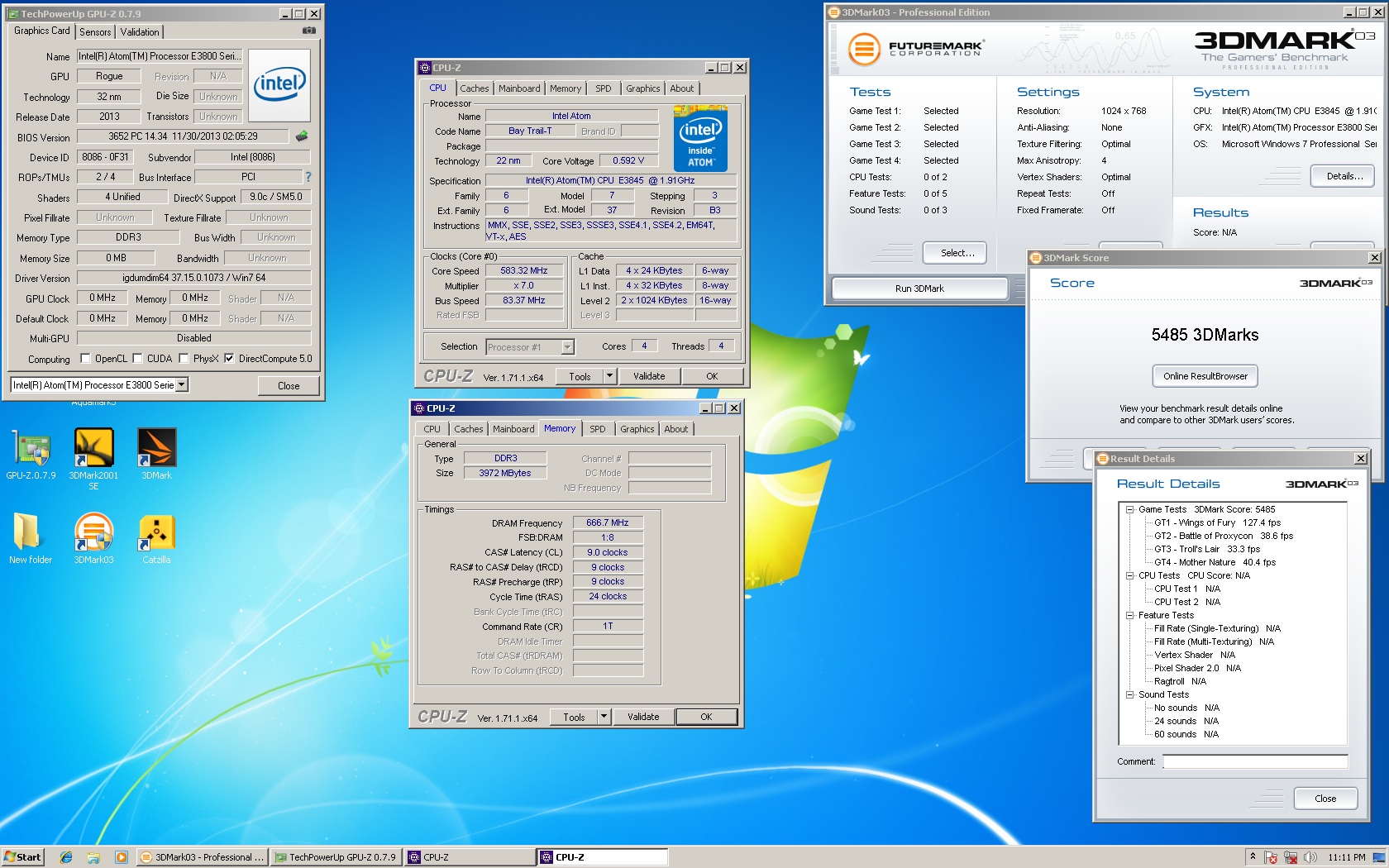Collapse the Sound Tests tree node

[1129, 694]
